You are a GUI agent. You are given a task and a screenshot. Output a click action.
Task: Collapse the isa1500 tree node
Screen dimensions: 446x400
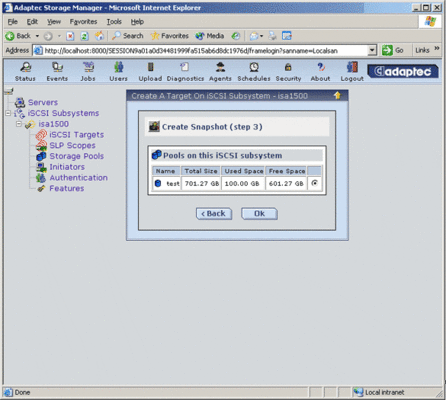(x=19, y=124)
